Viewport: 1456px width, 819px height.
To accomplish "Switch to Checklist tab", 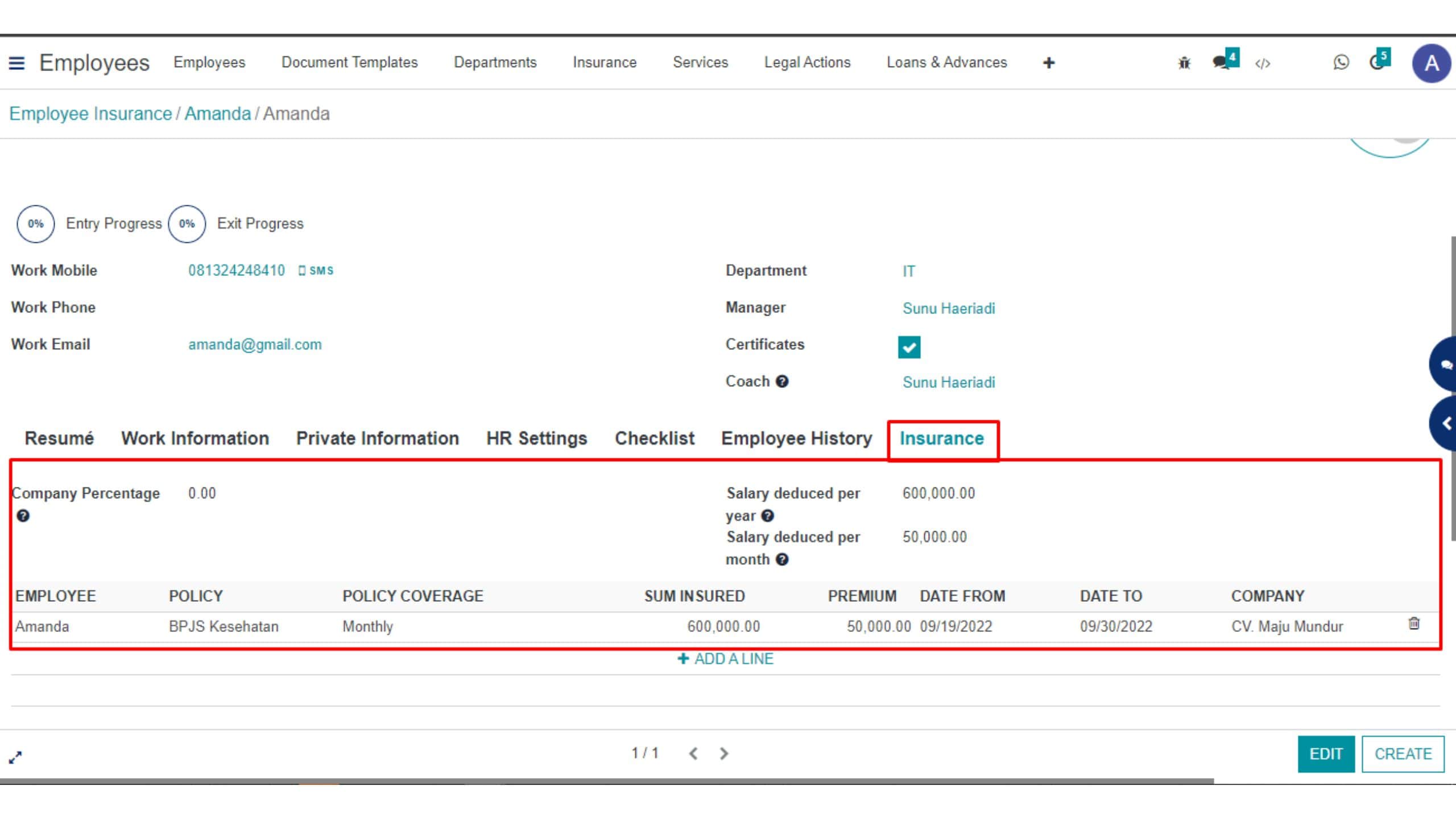I will [x=655, y=439].
